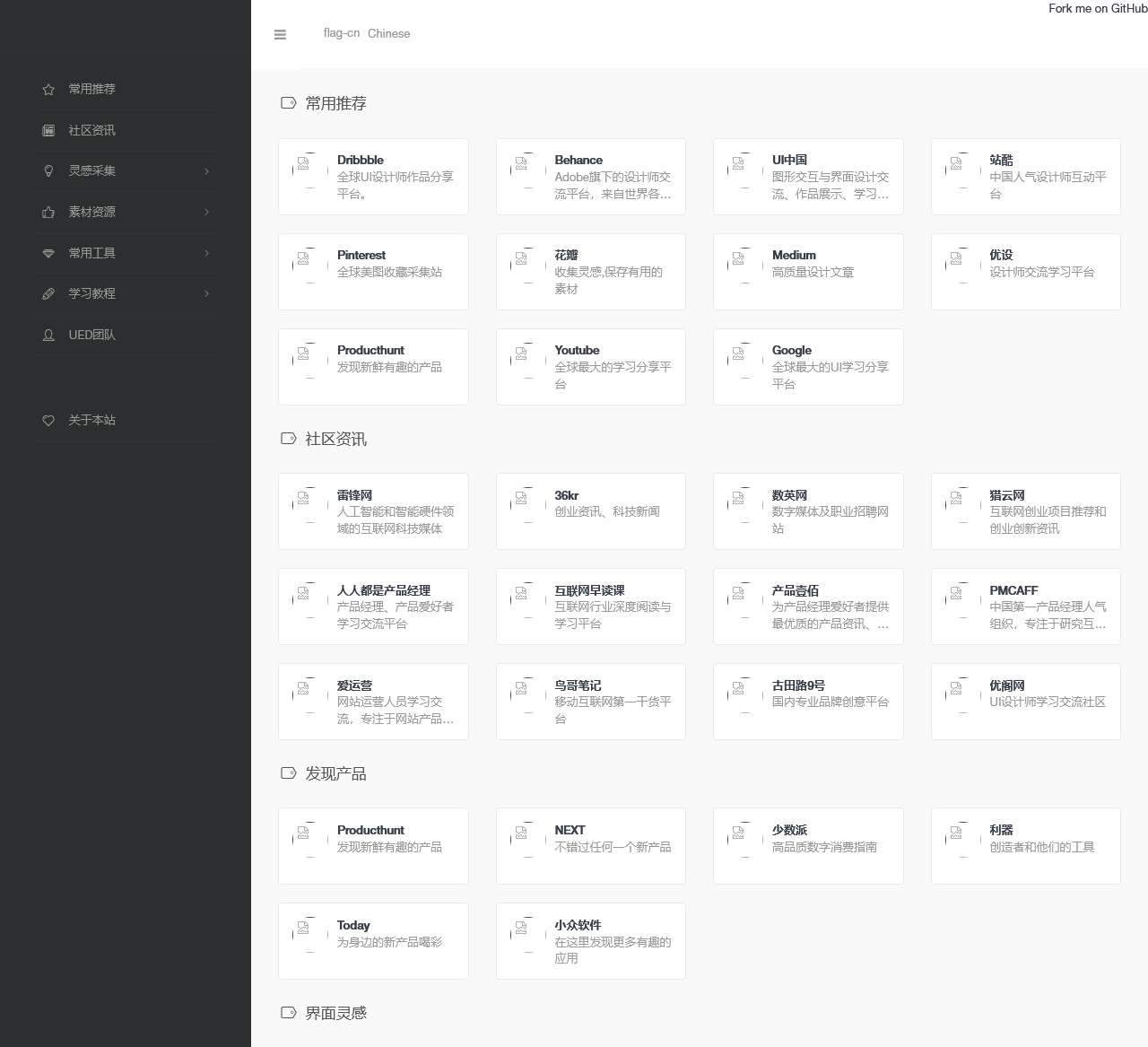Viewport: 1148px width, 1047px height.
Task: Click the lightbulb icon beside 灵感采集
Action: 48,171
